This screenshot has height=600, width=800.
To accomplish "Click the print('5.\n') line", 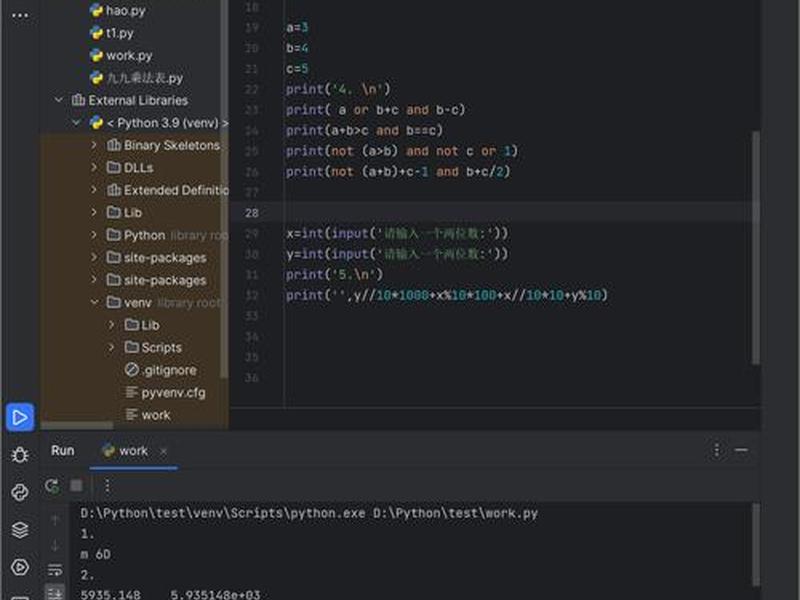I will (x=334, y=274).
